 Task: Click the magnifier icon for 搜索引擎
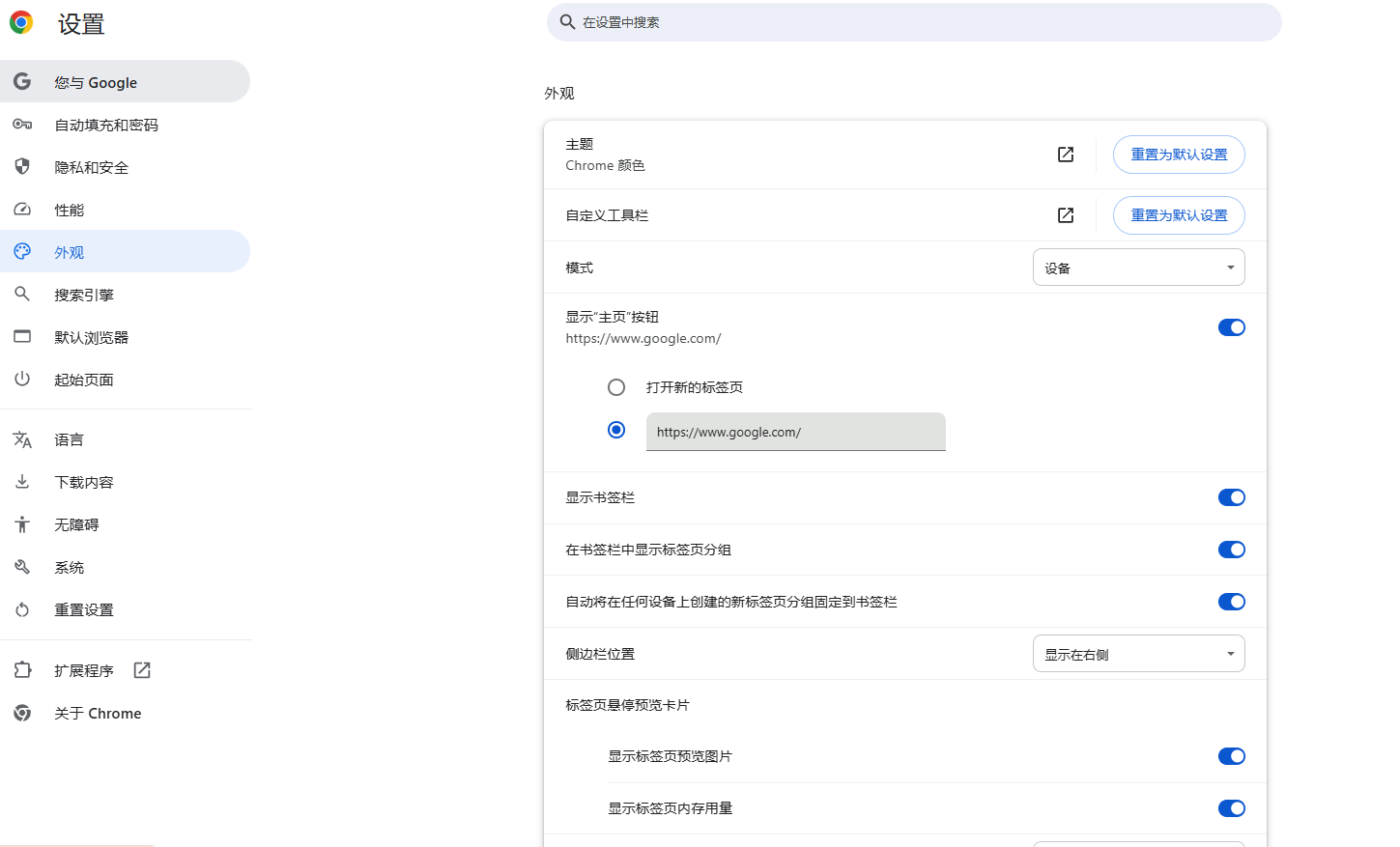pyautogui.click(x=22, y=294)
